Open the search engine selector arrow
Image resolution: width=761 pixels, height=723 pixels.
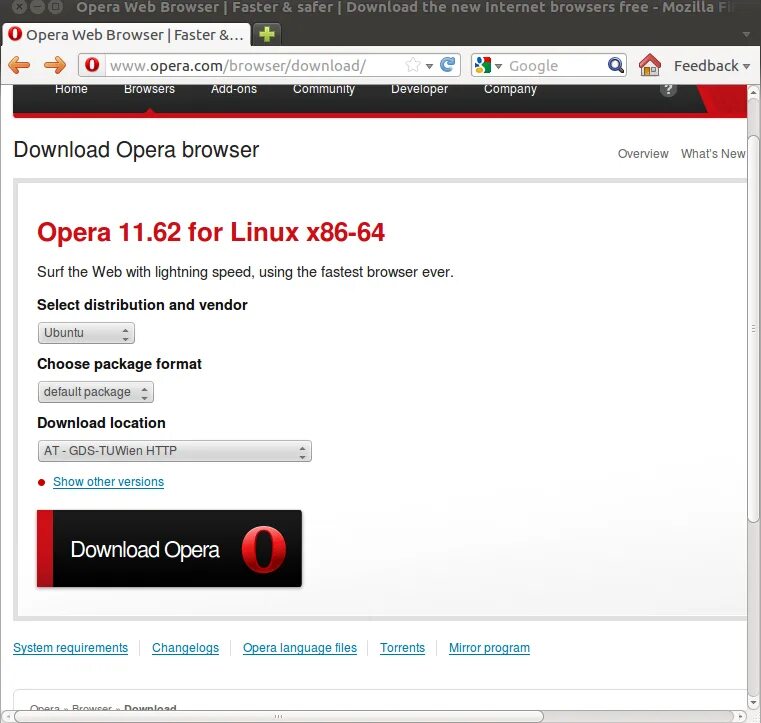(498, 66)
